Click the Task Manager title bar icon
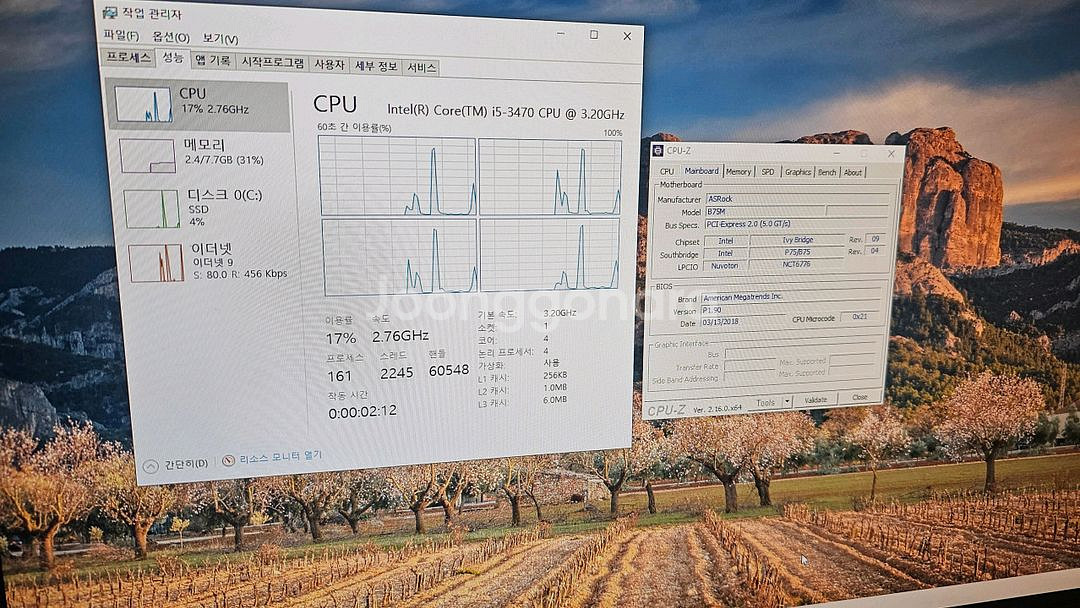The height and width of the screenshot is (608, 1080). pyautogui.click(x=111, y=13)
